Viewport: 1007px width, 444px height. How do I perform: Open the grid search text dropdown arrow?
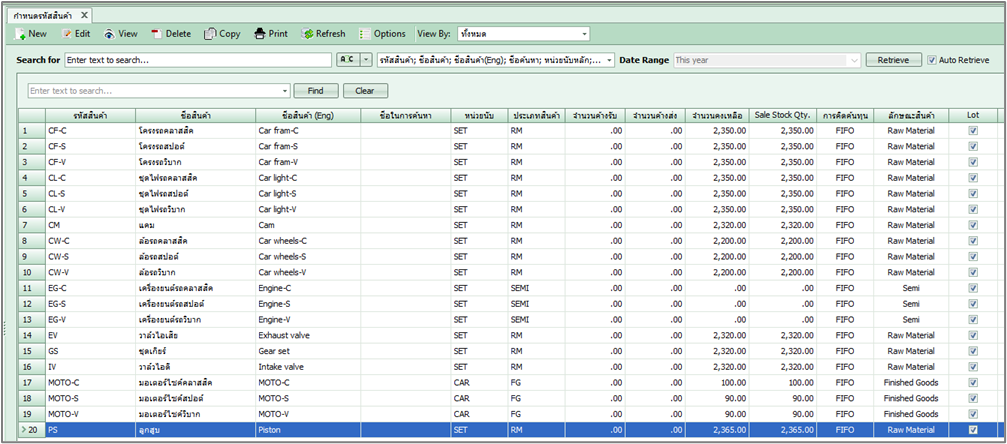pyautogui.click(x=285, y=91)
